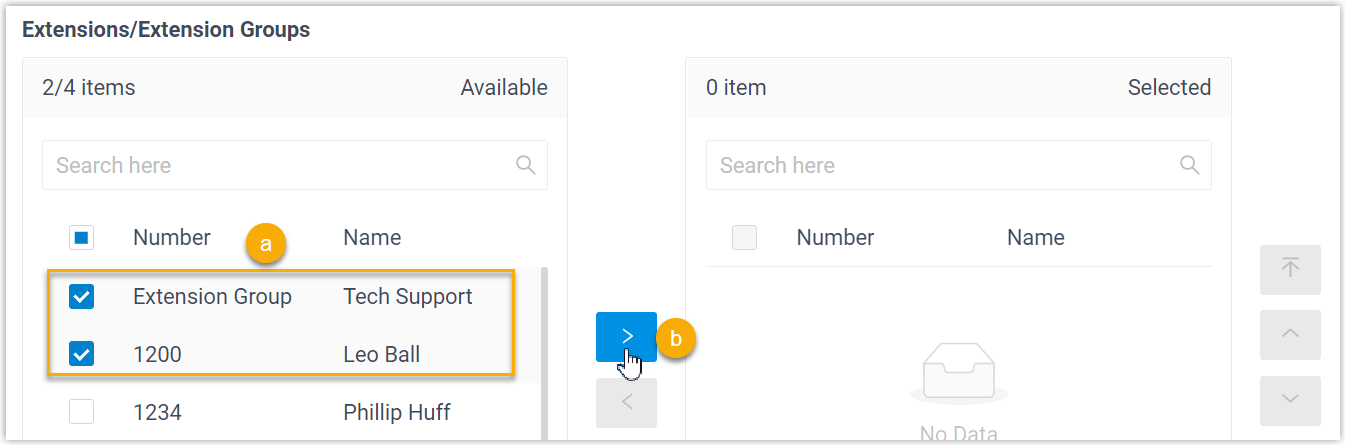Click the move-up chevron button
Image resolution: width=1346 pixels, height=446 pixels.
pos(1290,335)
